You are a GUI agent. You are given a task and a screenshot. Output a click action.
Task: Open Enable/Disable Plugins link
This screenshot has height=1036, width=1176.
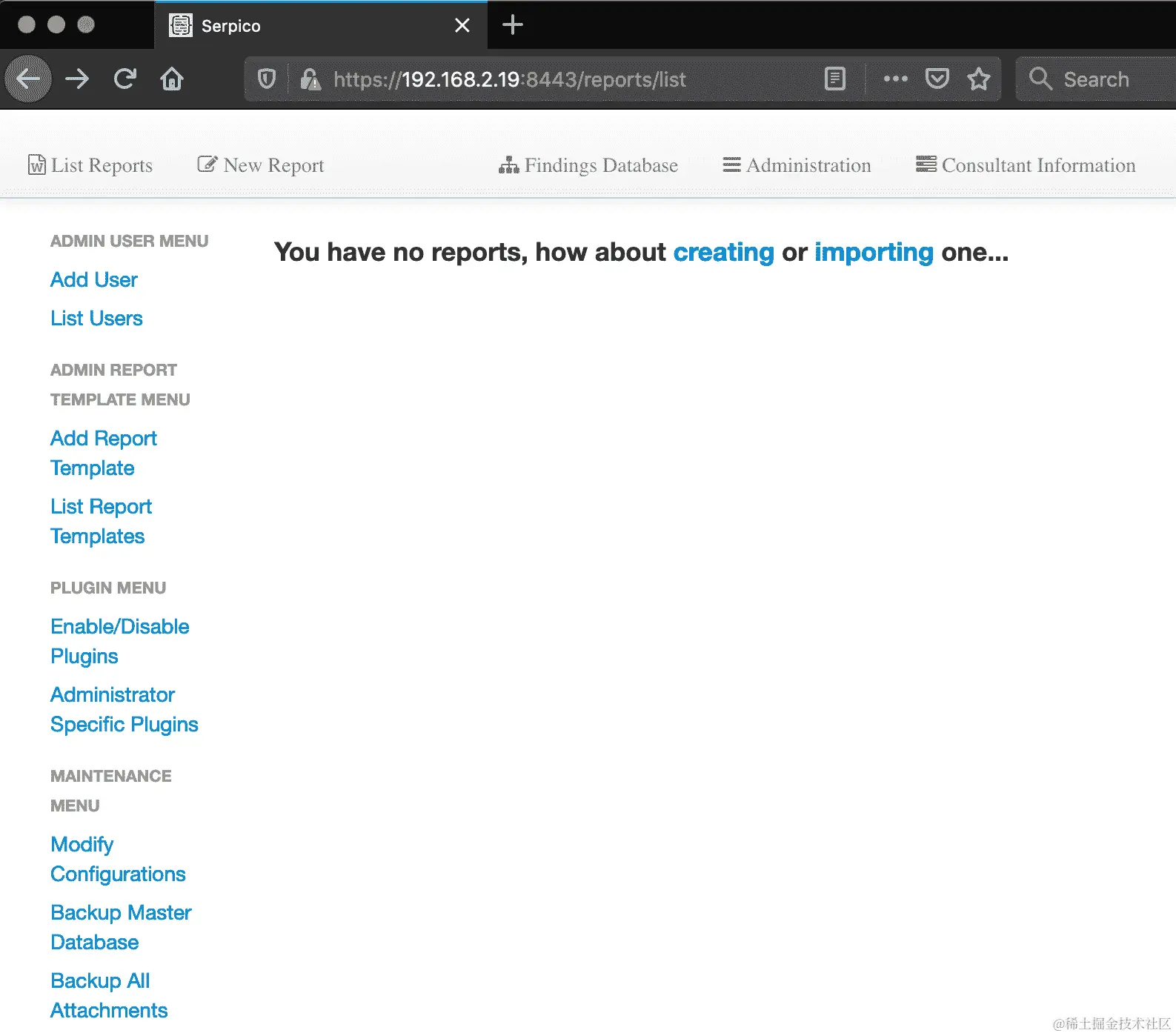120,641
